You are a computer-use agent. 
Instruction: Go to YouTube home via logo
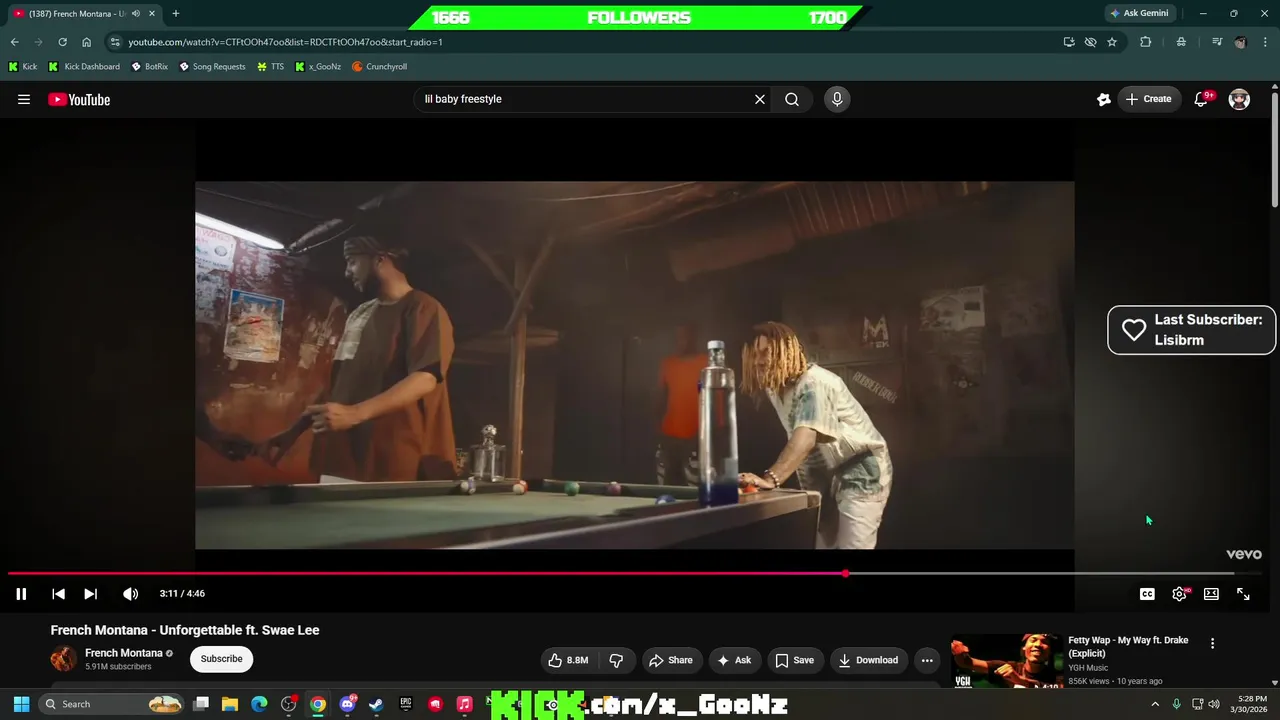coord(79,99)
